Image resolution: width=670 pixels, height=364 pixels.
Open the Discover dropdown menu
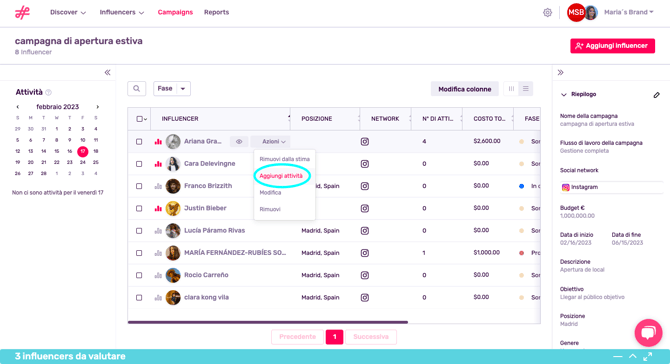[68, 12]
